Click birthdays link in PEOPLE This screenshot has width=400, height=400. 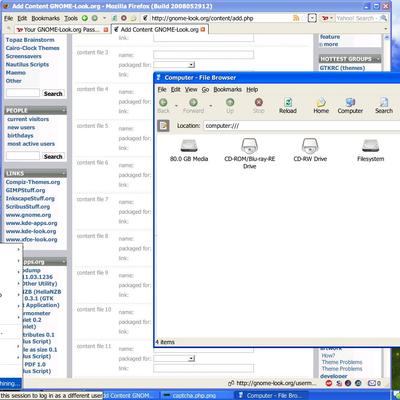pos(20,135)
